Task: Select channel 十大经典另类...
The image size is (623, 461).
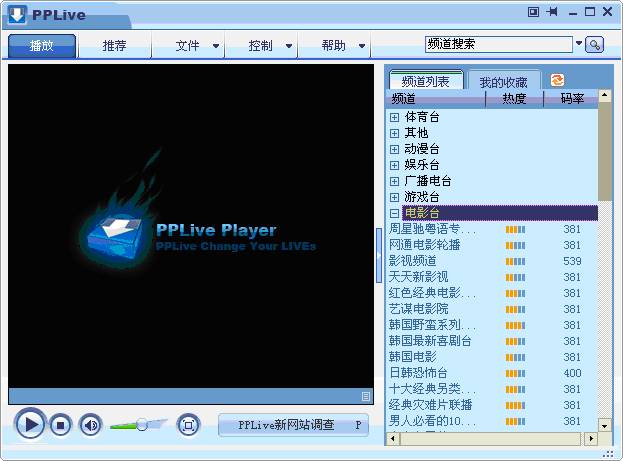Action: [x=432, y=389]
